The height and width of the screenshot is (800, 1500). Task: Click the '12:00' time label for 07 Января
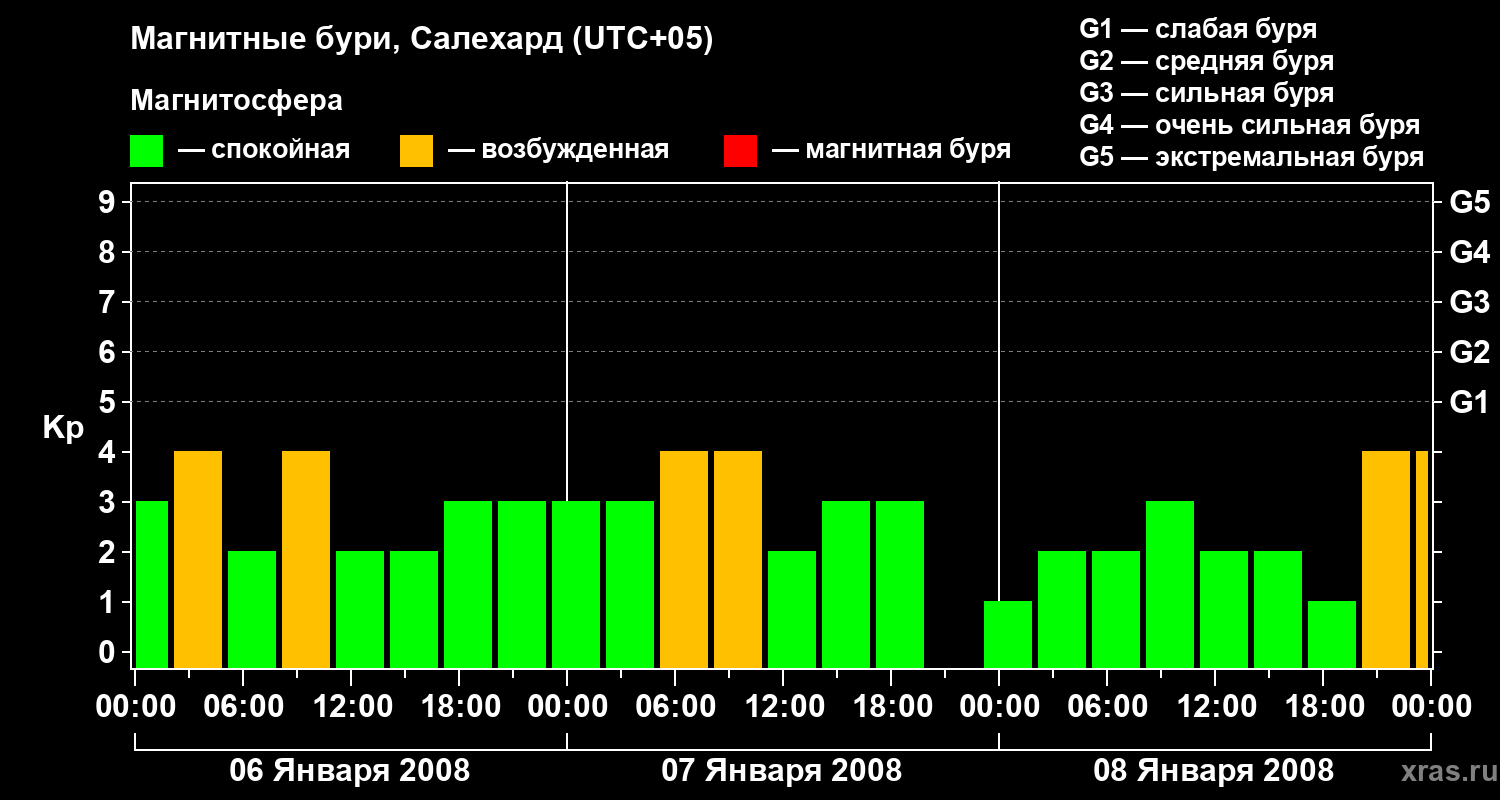click(x=783, y=707)
